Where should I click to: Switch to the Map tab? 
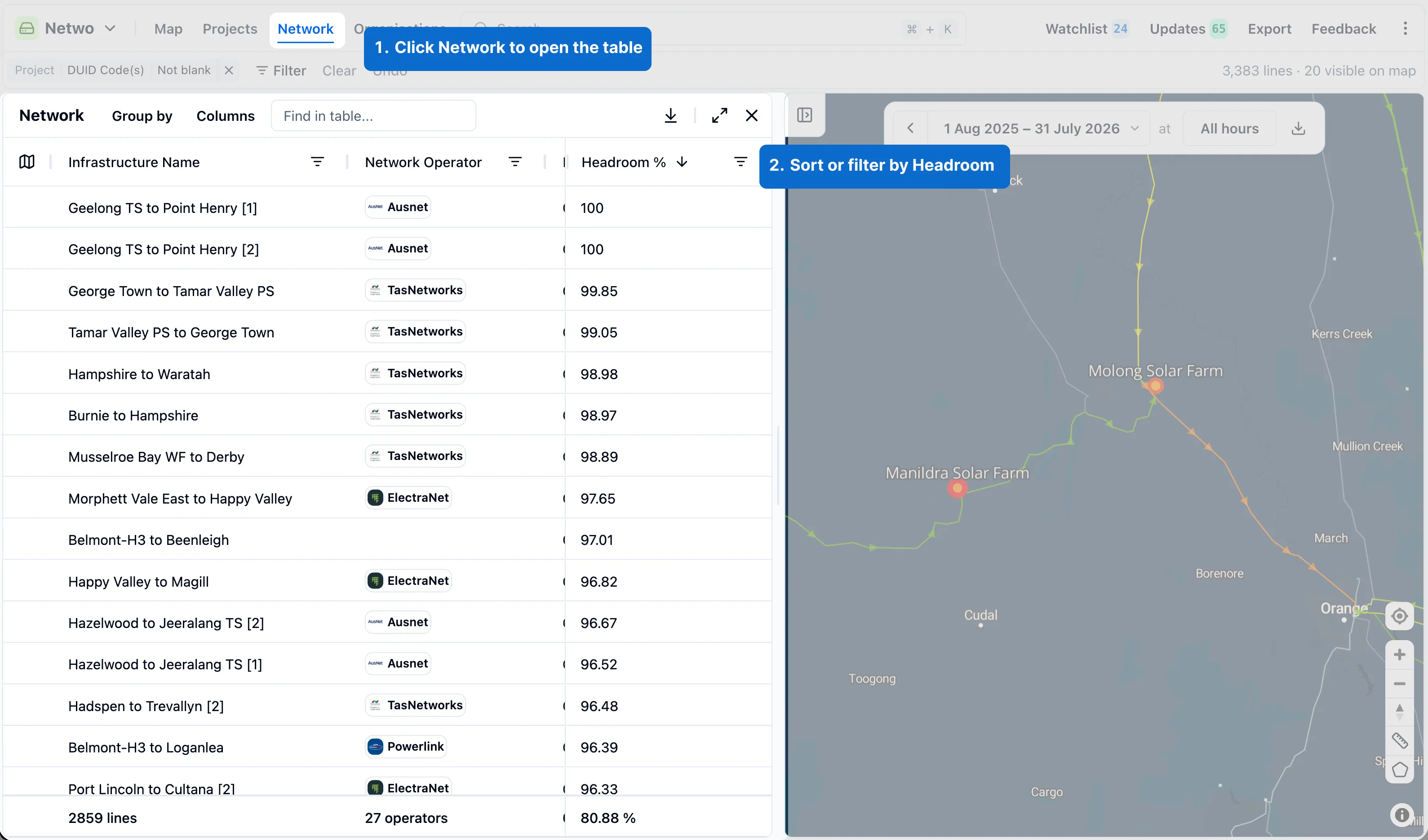tap(169, 29)
